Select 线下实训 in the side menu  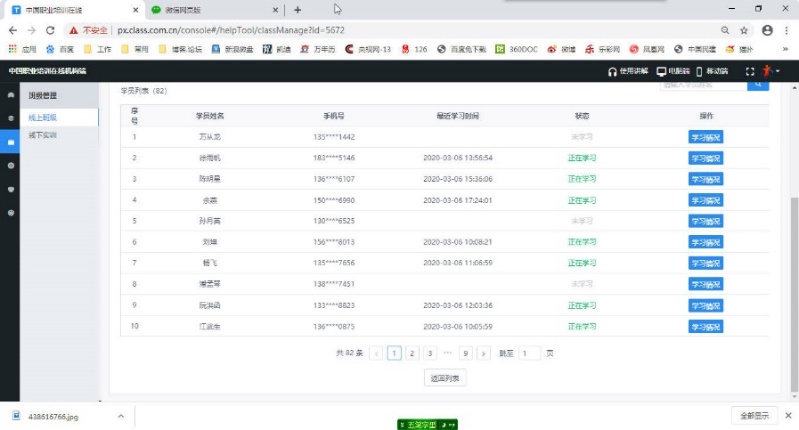point(43,133)
